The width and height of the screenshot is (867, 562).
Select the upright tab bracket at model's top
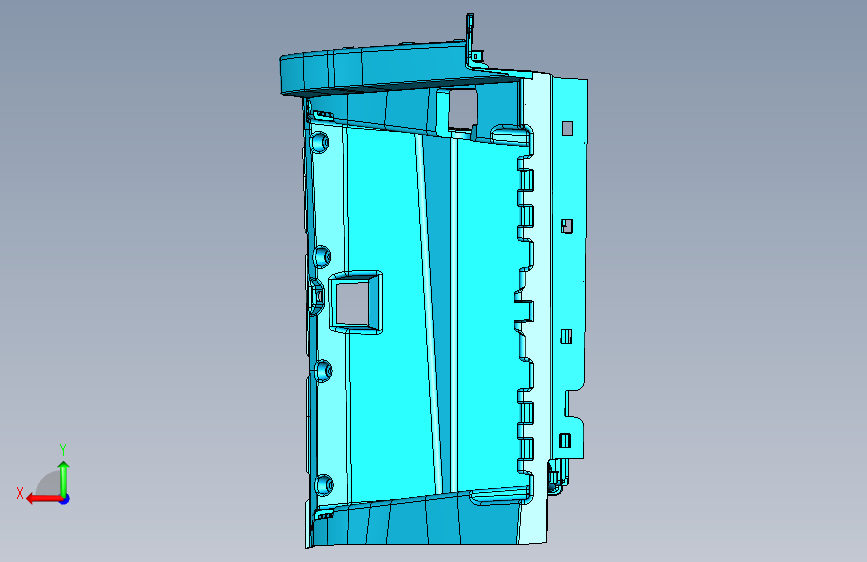pos(472,40)
